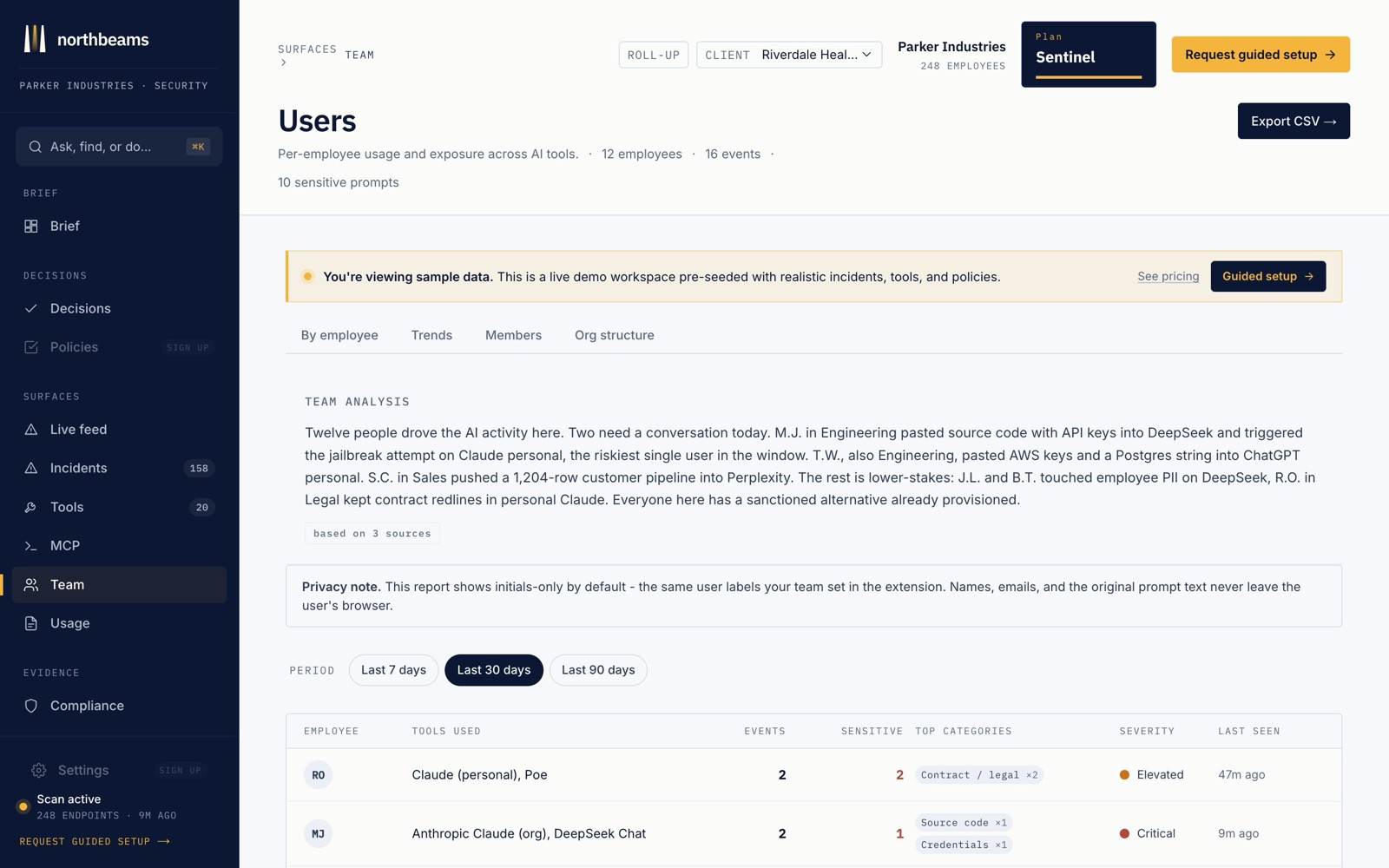Toggle the ROLL-UP view

pyautogui.click(x=654, y=55)
